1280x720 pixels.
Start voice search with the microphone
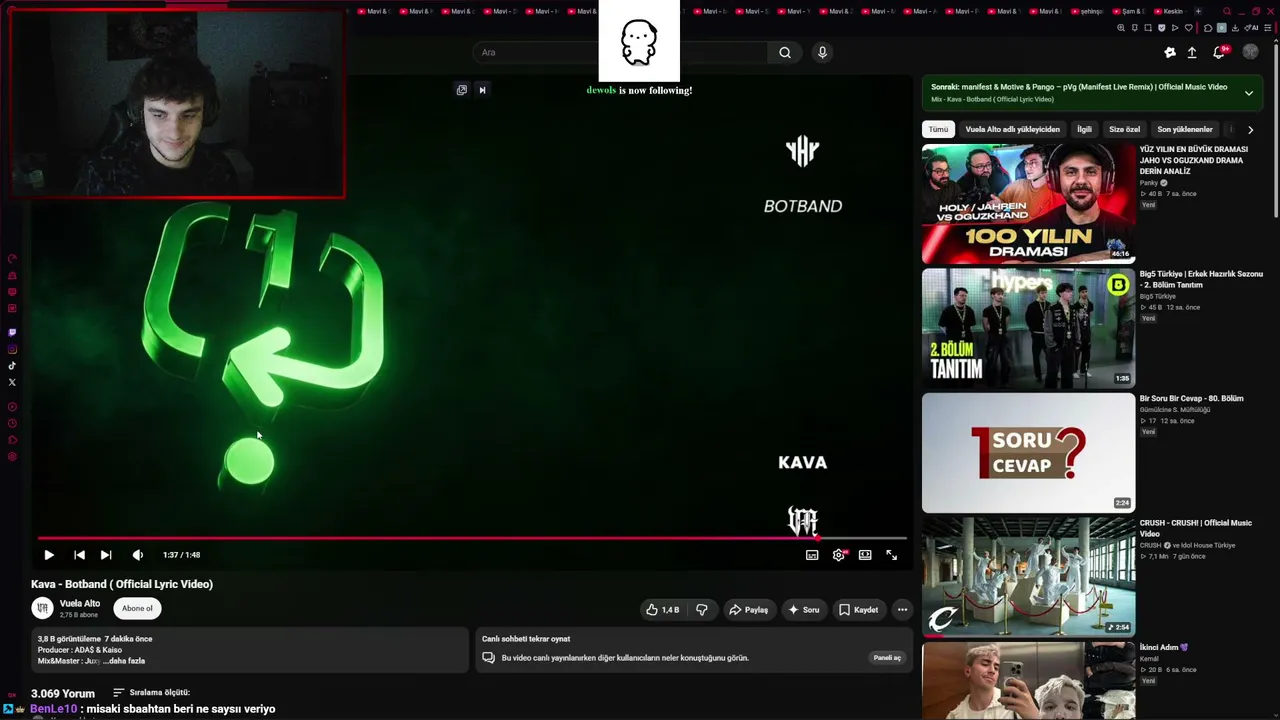(x=822, y=52)
